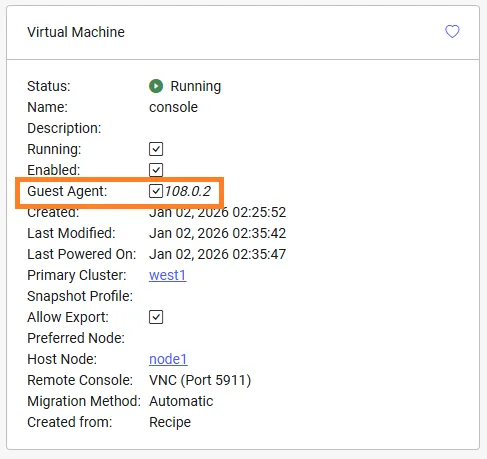The height and width of the screenshot is (459, 487).
Task: Click the green Running status icon
Action: click(x=156, y=86)
